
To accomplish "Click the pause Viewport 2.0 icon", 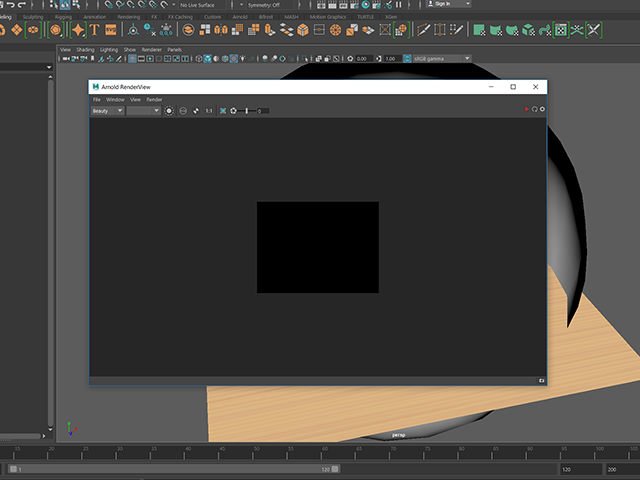I will 398,4.
